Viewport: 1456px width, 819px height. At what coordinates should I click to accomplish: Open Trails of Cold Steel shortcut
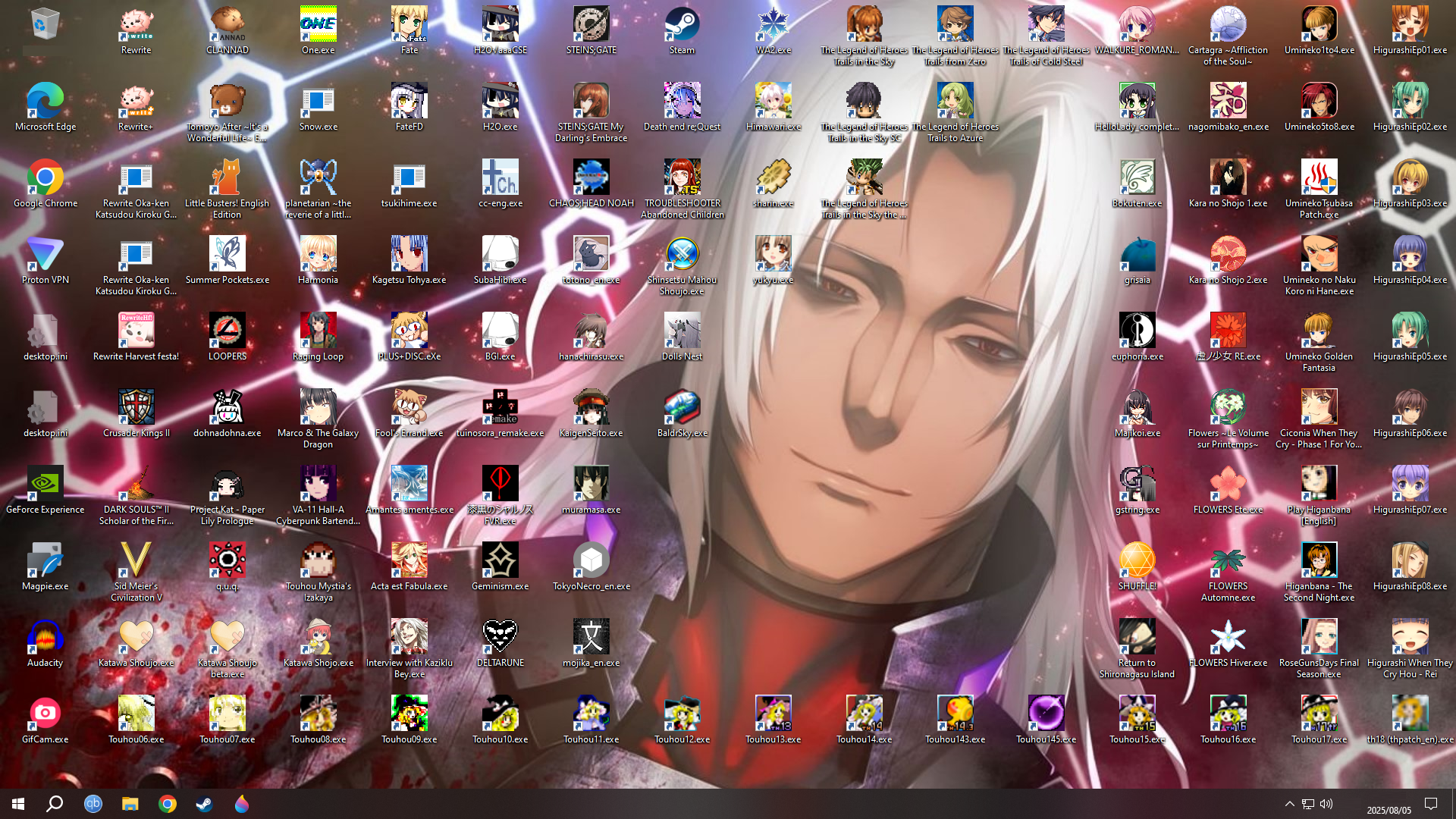coord(1046,36)
